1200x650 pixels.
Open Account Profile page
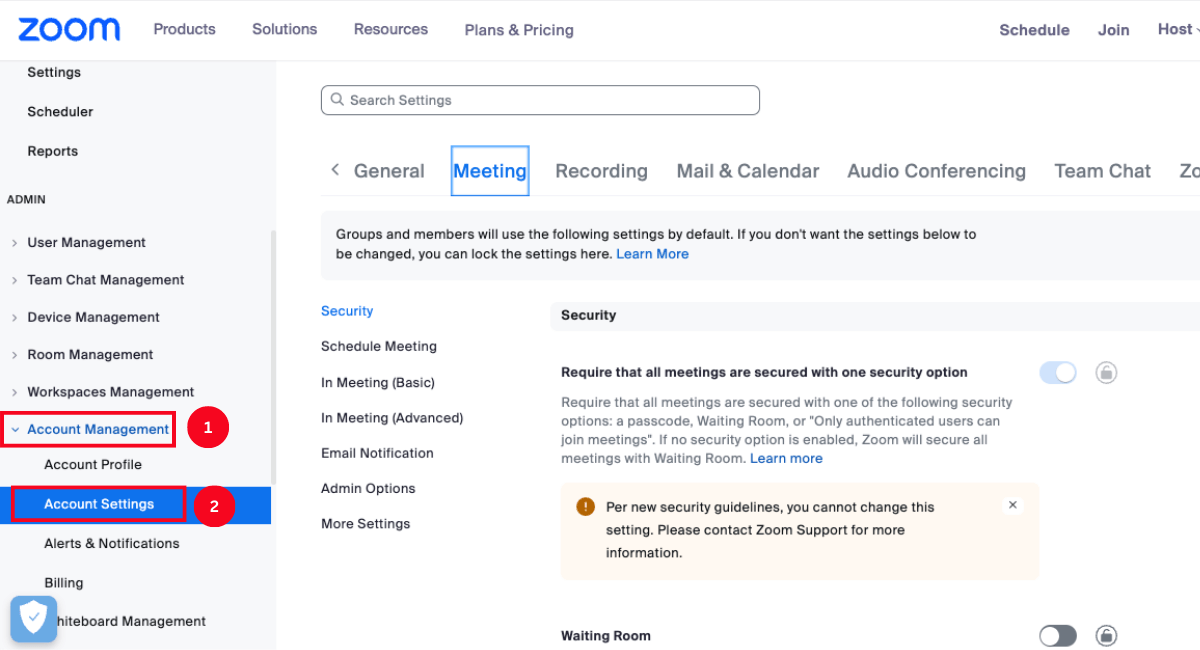93,464
